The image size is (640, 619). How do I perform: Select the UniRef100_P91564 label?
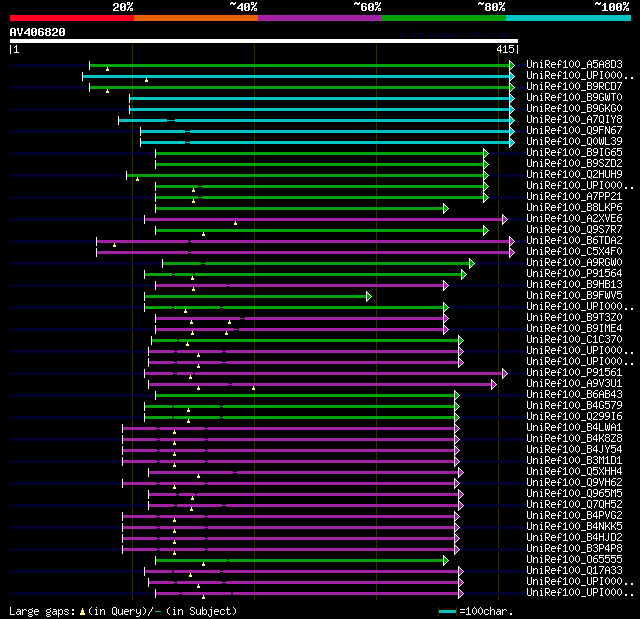574,274
